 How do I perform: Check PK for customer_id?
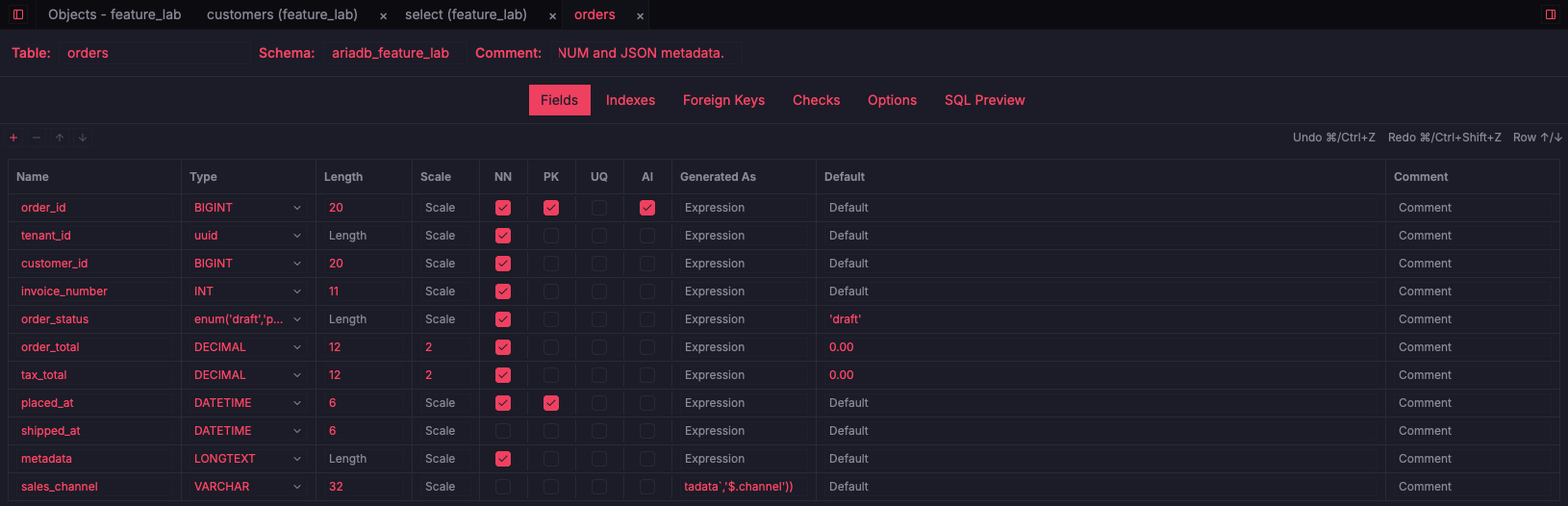point(551,264)
